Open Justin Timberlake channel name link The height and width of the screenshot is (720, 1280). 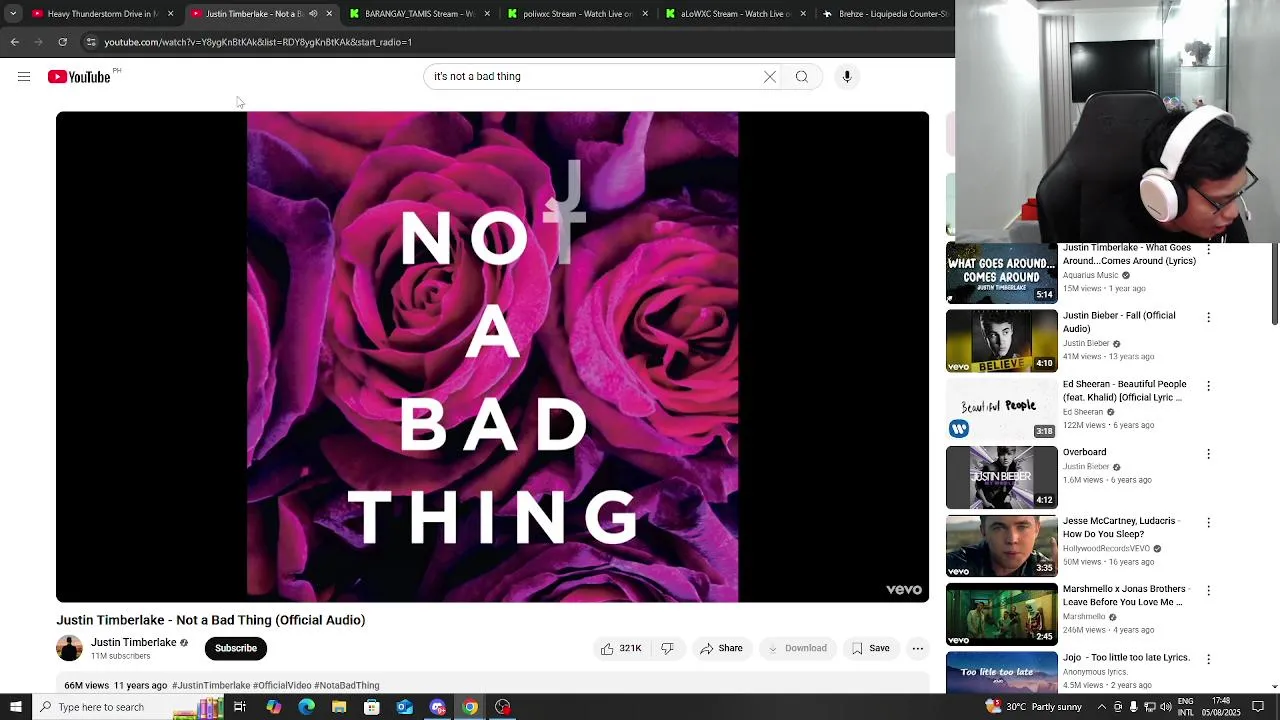tap(134, 643)
